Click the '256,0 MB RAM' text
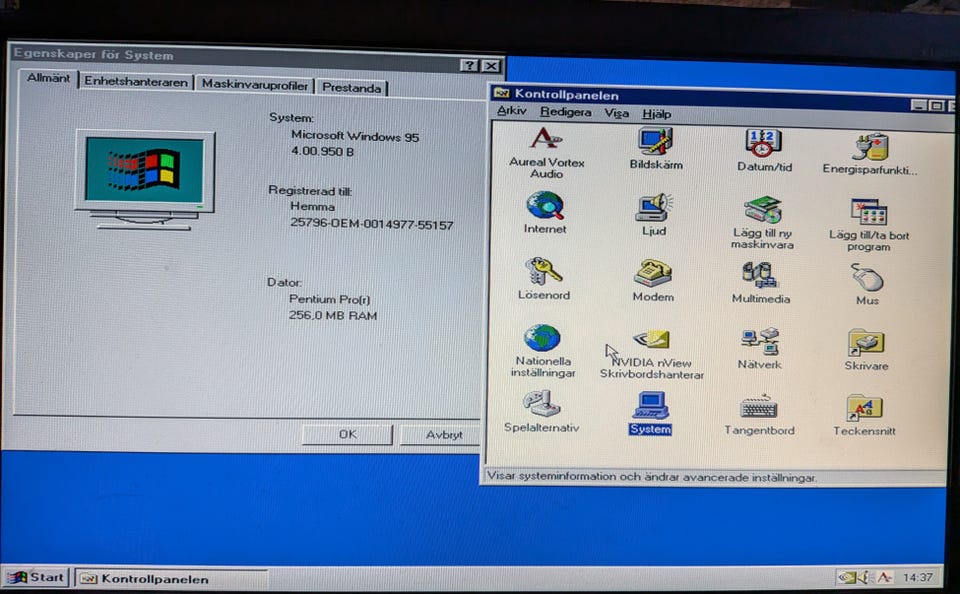 pyautogui.click(x=332, y=315)
